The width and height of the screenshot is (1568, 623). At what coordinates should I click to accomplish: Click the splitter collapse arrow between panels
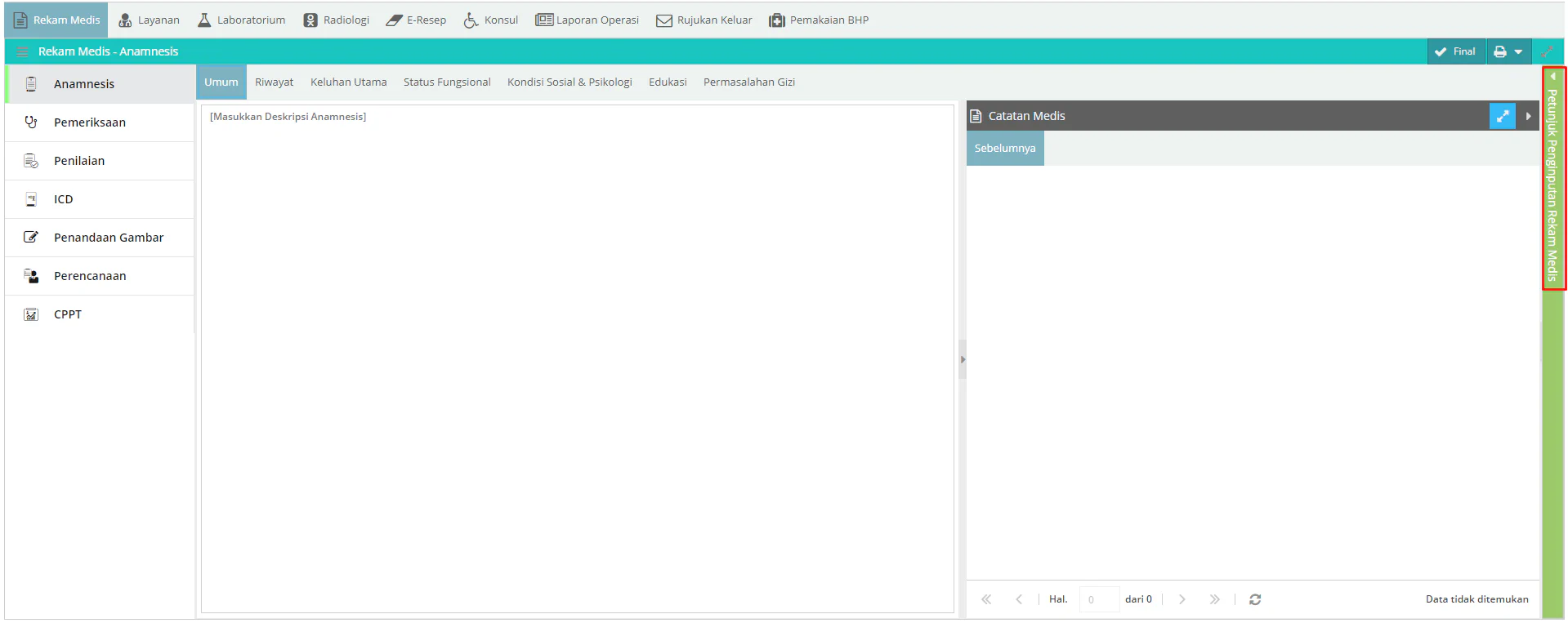[963, 359]
